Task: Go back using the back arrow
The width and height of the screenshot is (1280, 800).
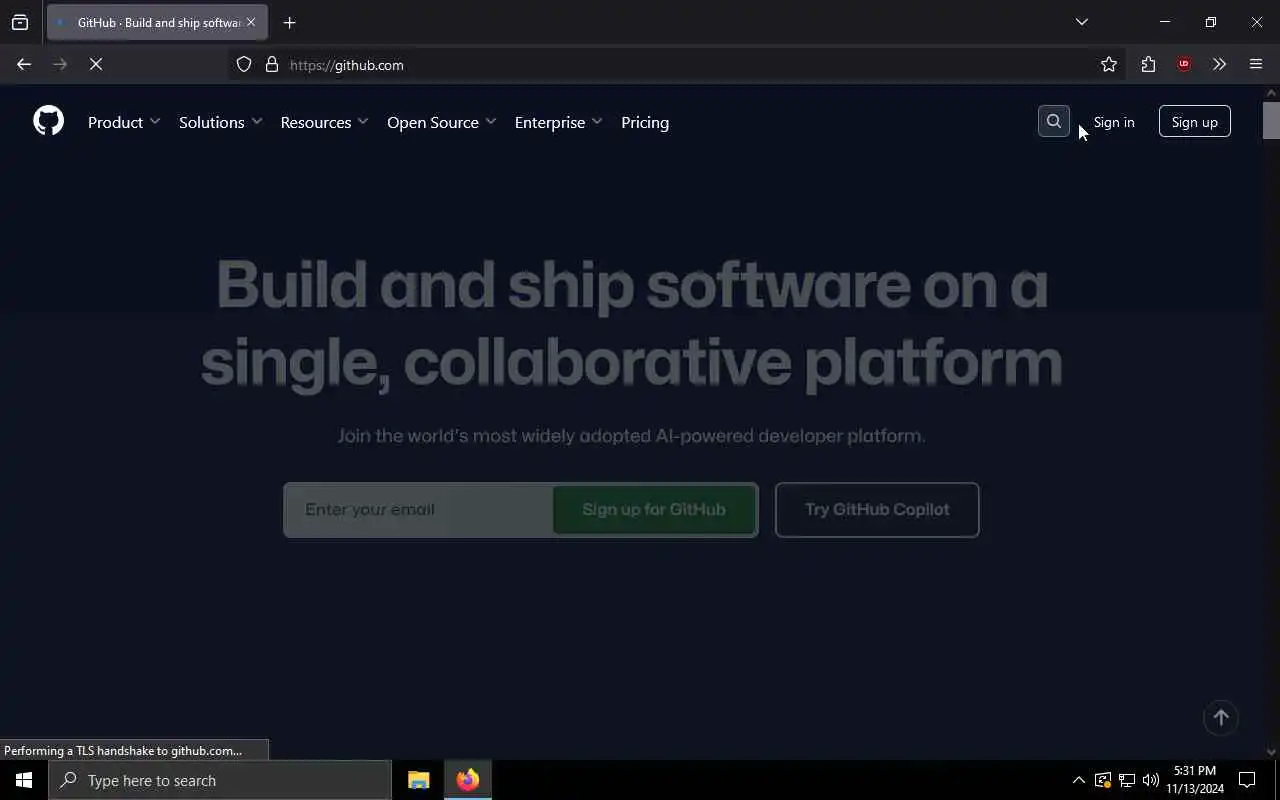Action: 24,64
